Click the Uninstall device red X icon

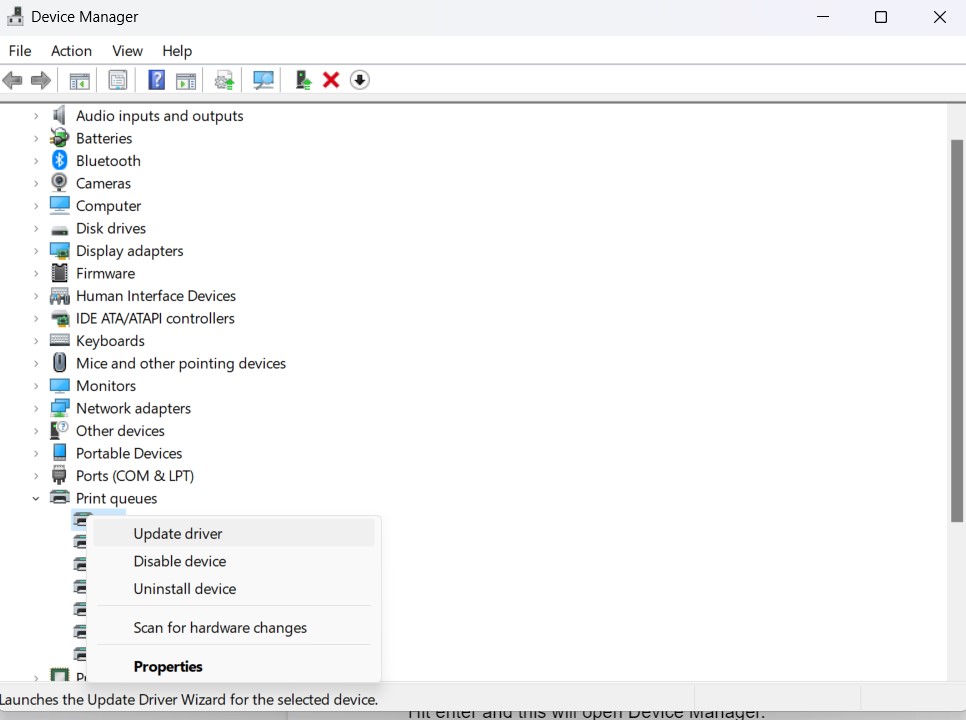pyautogui.click(x=331, y=80)
